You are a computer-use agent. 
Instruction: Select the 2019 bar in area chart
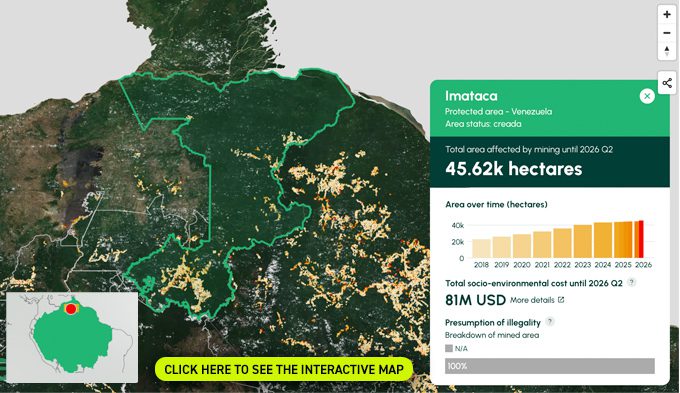(501, 247)
